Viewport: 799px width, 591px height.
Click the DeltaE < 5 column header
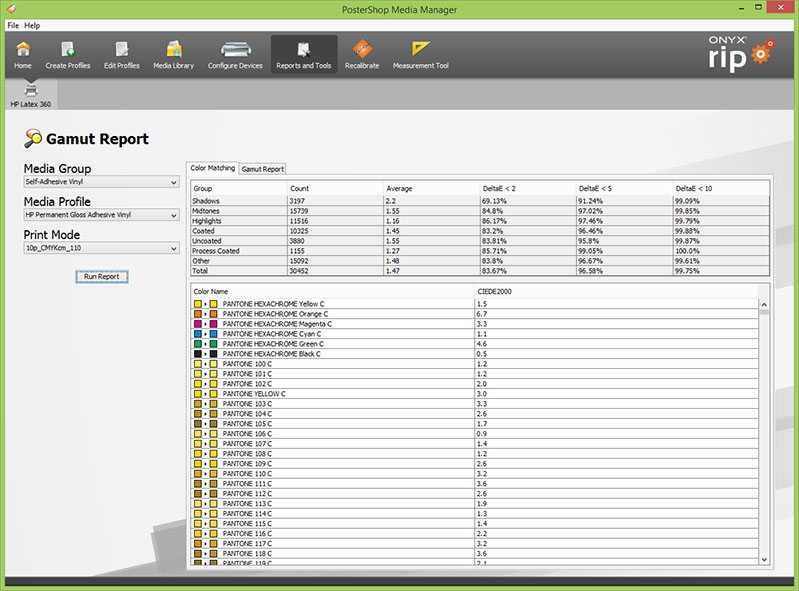(x=624, y=189)
